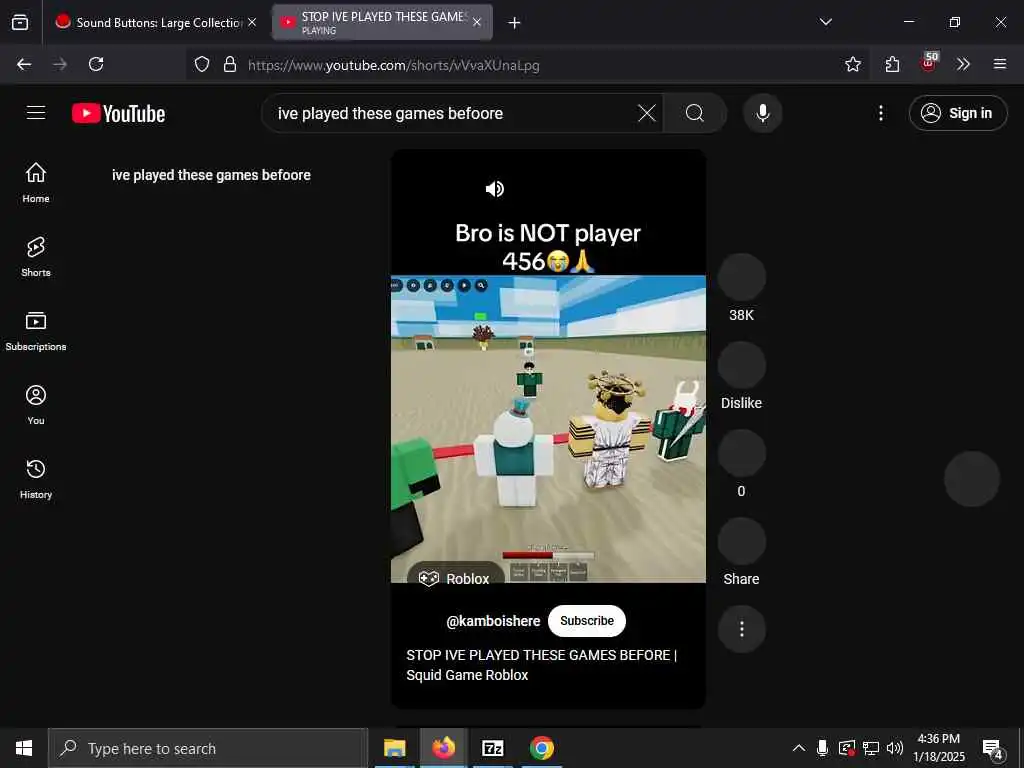
Task: Open Firefox application menu
Action: pyautogui.click(x=999, y=64)
